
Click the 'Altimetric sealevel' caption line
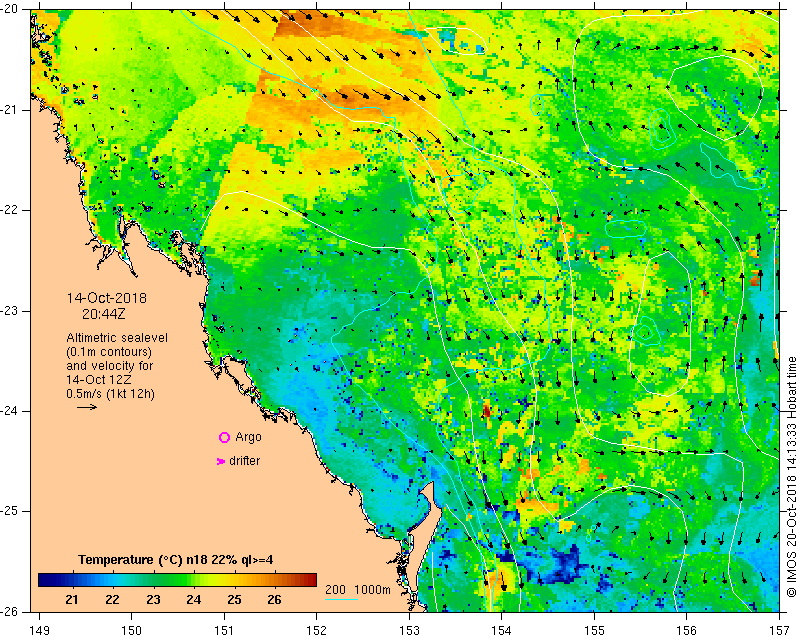117,338
